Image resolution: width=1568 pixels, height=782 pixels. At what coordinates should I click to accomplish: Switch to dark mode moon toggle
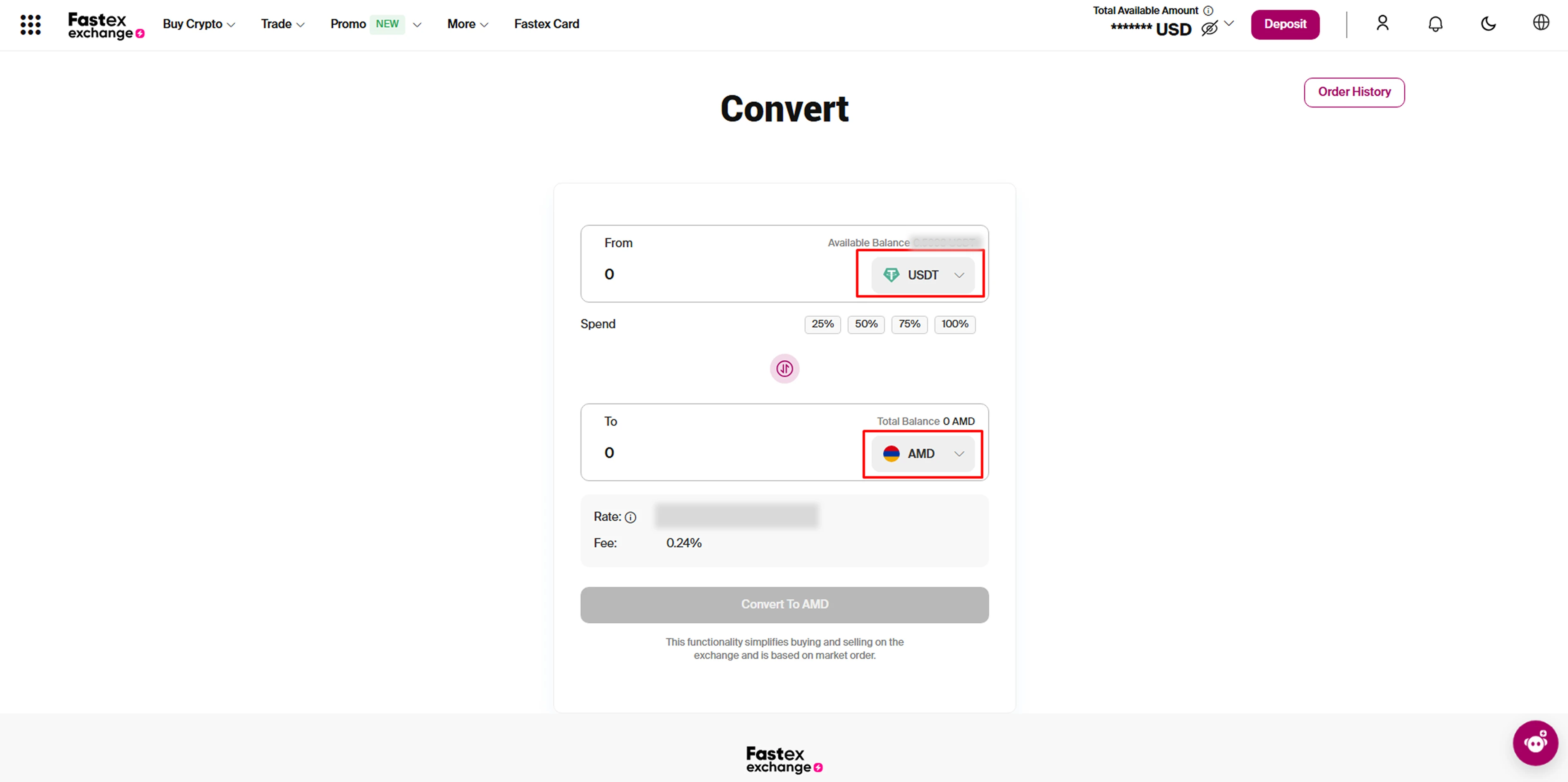pyautogui.click(x=1488, y=24)
